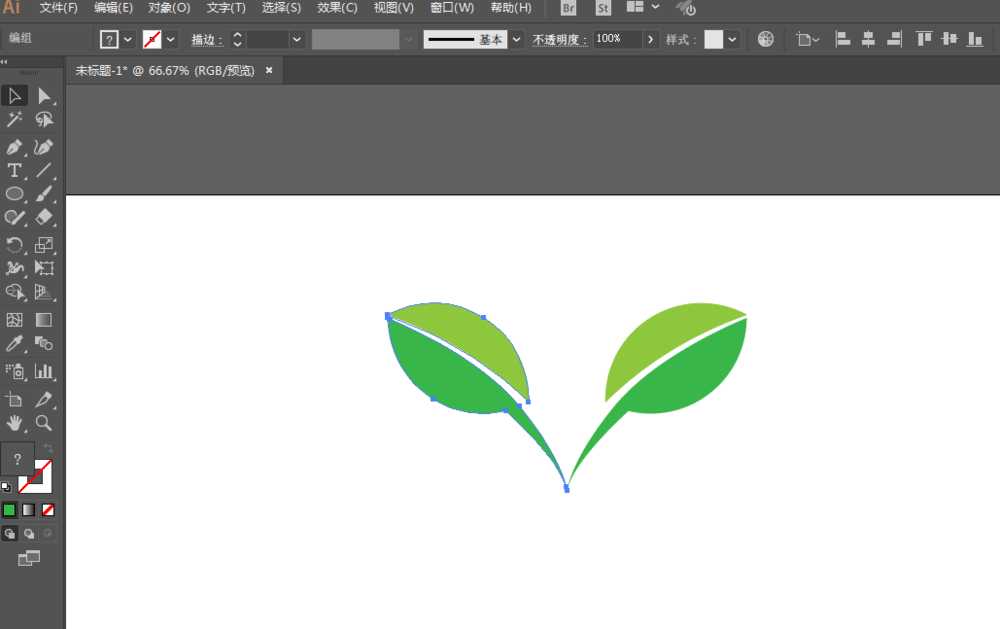Grab the Hand tool

pyautogui.click(x=14, y=422)
